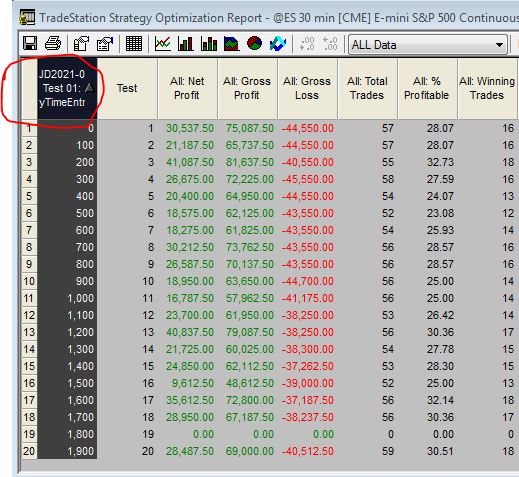Viewport: 519px width, 477px height.
Task: Sort by All: Gross Loss column
Action: click(x=307, y=88)
